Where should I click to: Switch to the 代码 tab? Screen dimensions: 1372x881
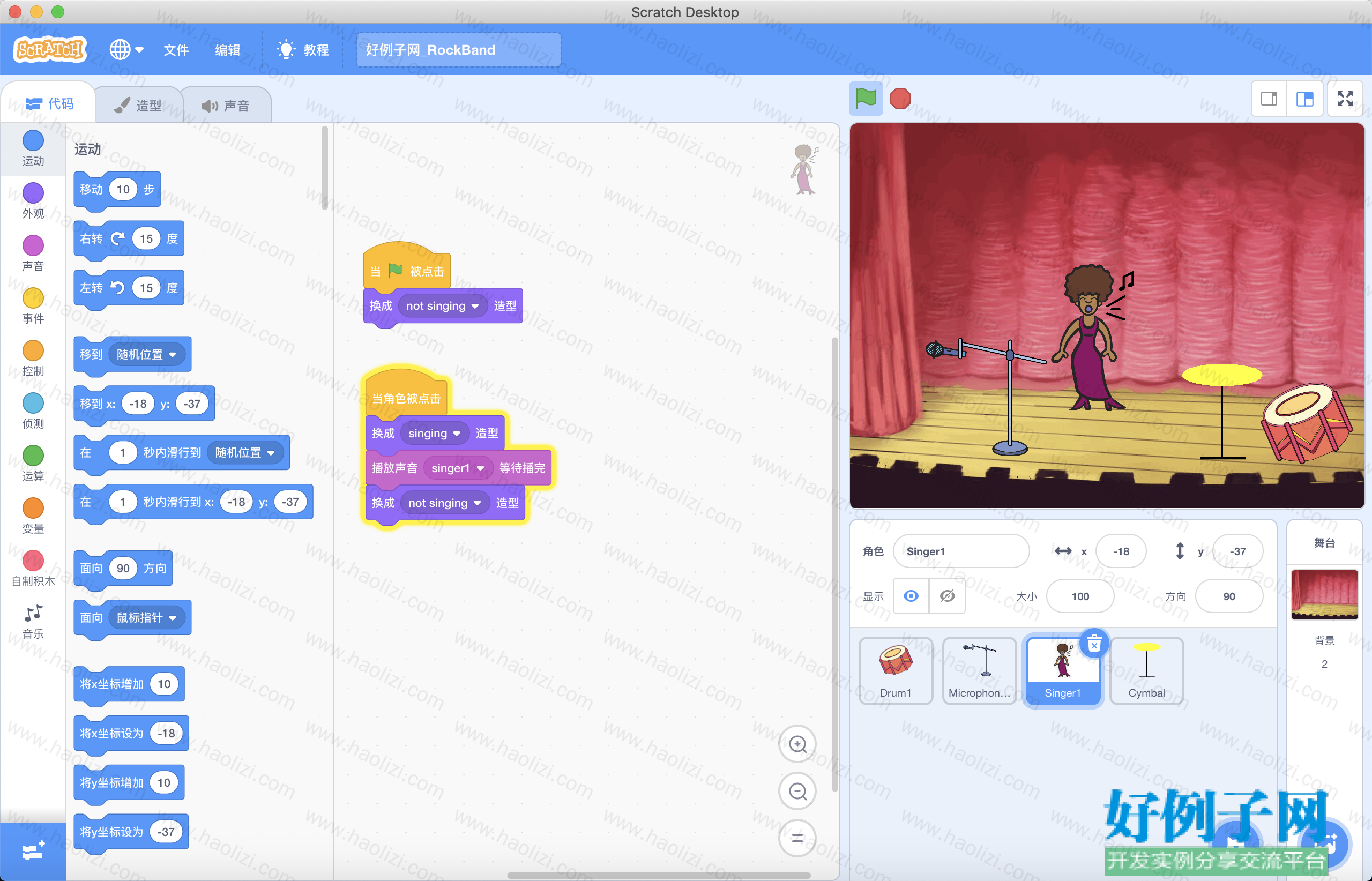coord(49,103)
